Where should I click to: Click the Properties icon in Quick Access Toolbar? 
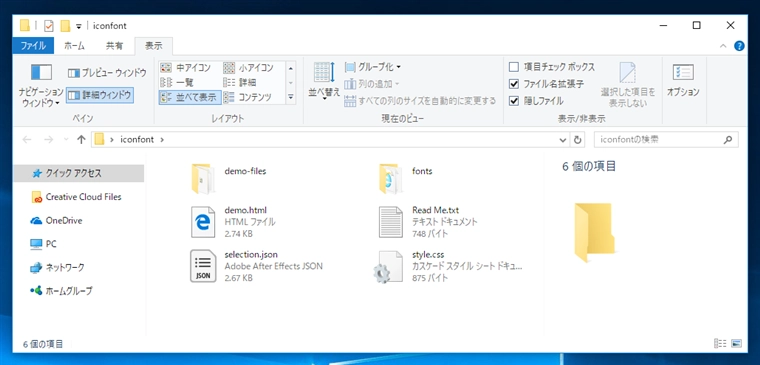[48, 26]
